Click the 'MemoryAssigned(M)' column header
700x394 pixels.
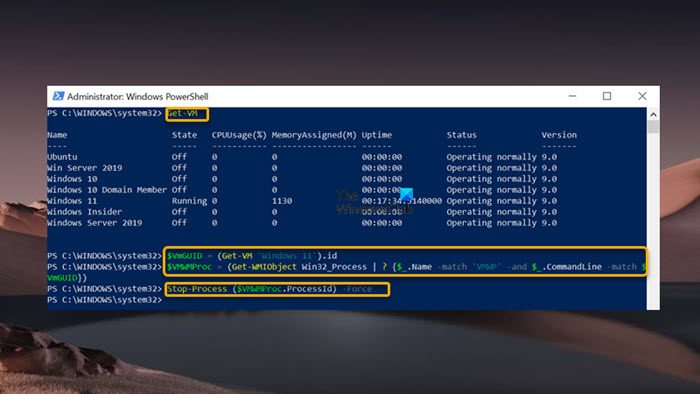[x=314, y=135]
